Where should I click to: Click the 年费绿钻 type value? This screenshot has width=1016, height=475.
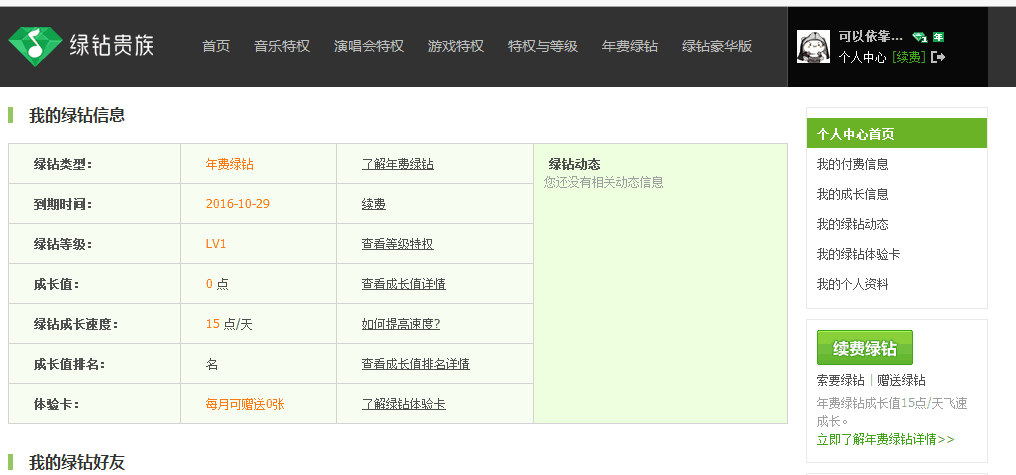click(229, 165)
